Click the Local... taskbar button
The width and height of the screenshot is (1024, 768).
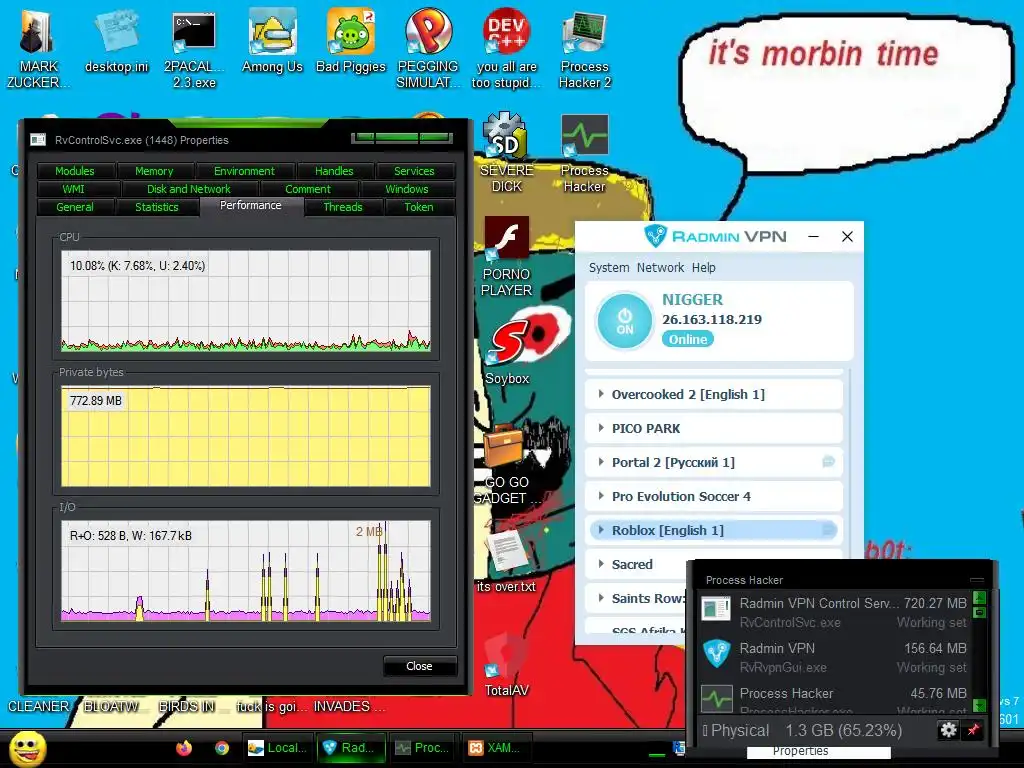(x=278, y=748)
